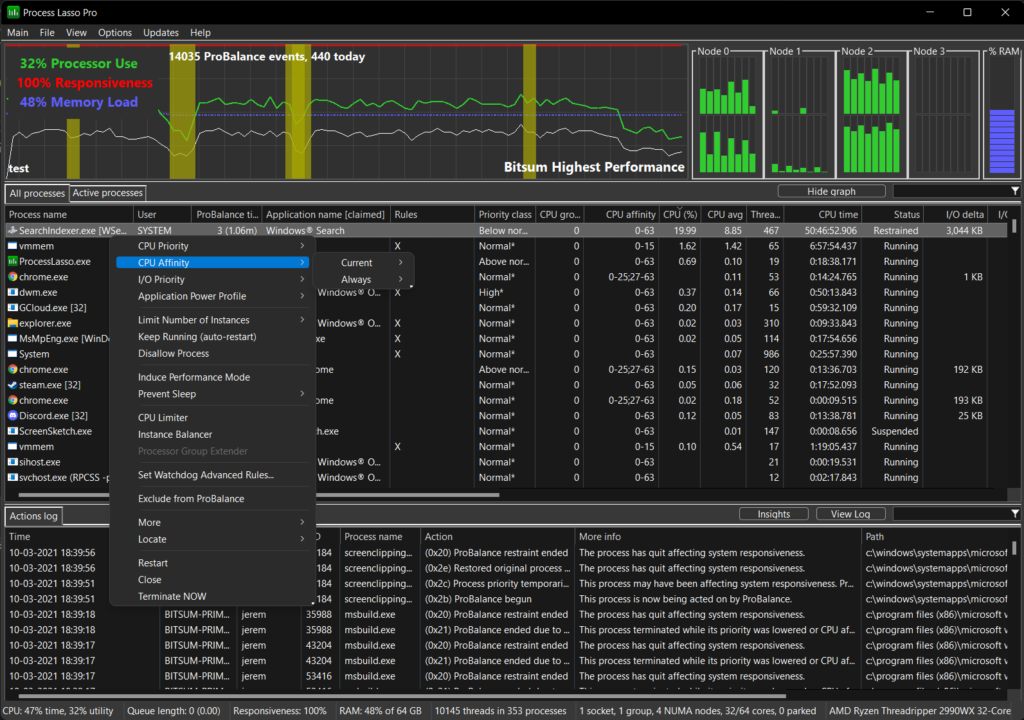Toggle Prevent Sleep in the context menu
Image resolution: width=1024 pixels, height=720 pixels.
[x=165, y=394]
